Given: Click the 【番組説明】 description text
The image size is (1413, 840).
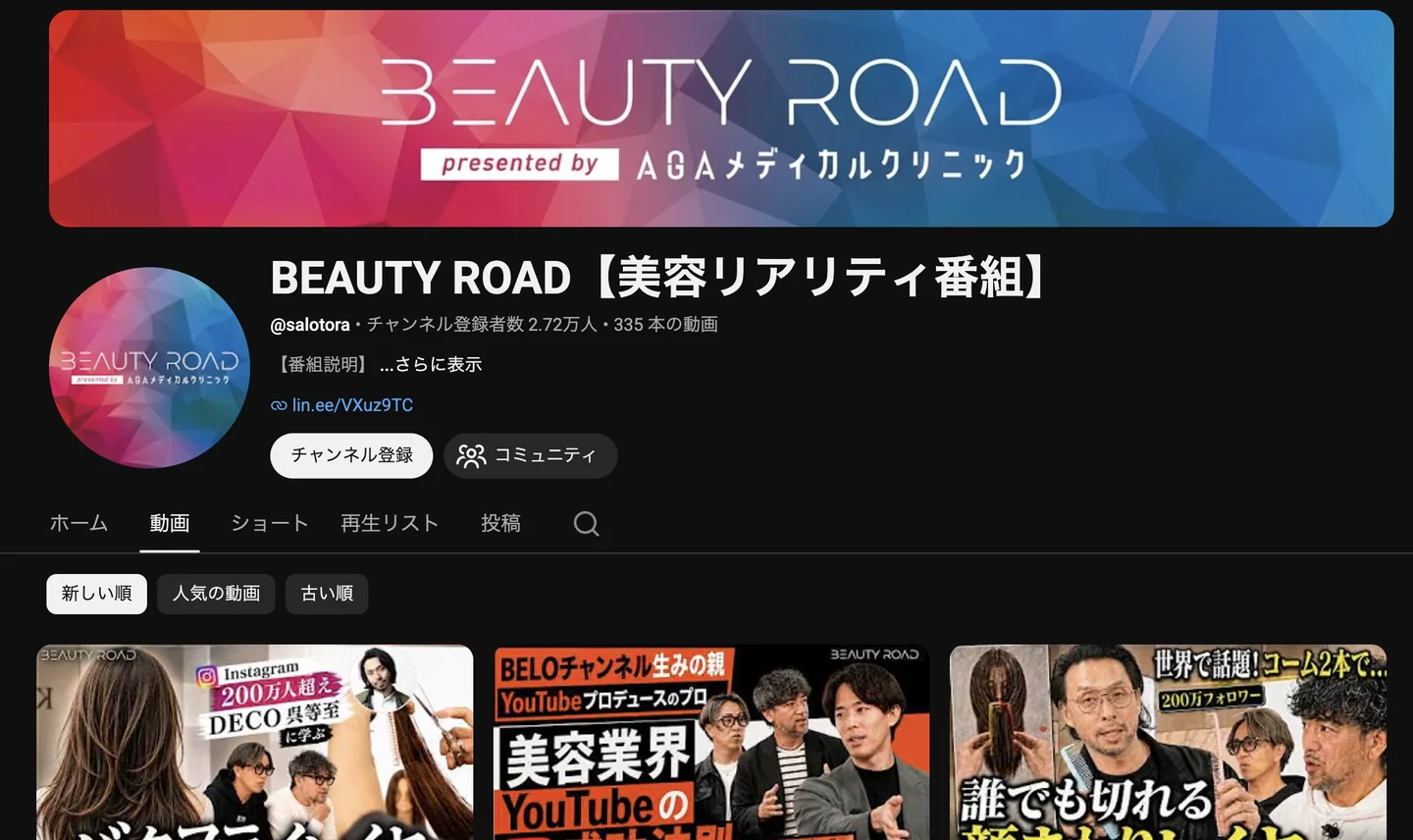Looking at the screenshot, I should 323,364.
